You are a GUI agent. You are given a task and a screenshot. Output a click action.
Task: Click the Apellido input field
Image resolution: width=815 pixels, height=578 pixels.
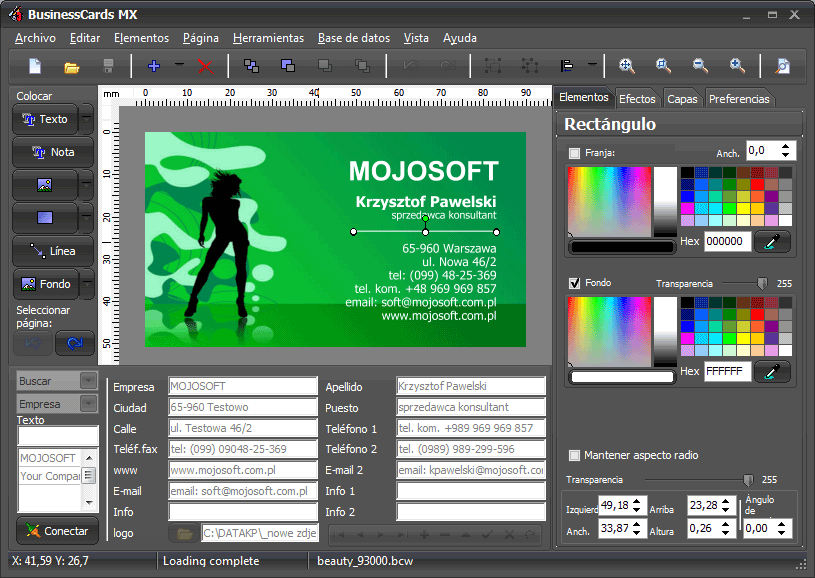[x=470, y=386]
